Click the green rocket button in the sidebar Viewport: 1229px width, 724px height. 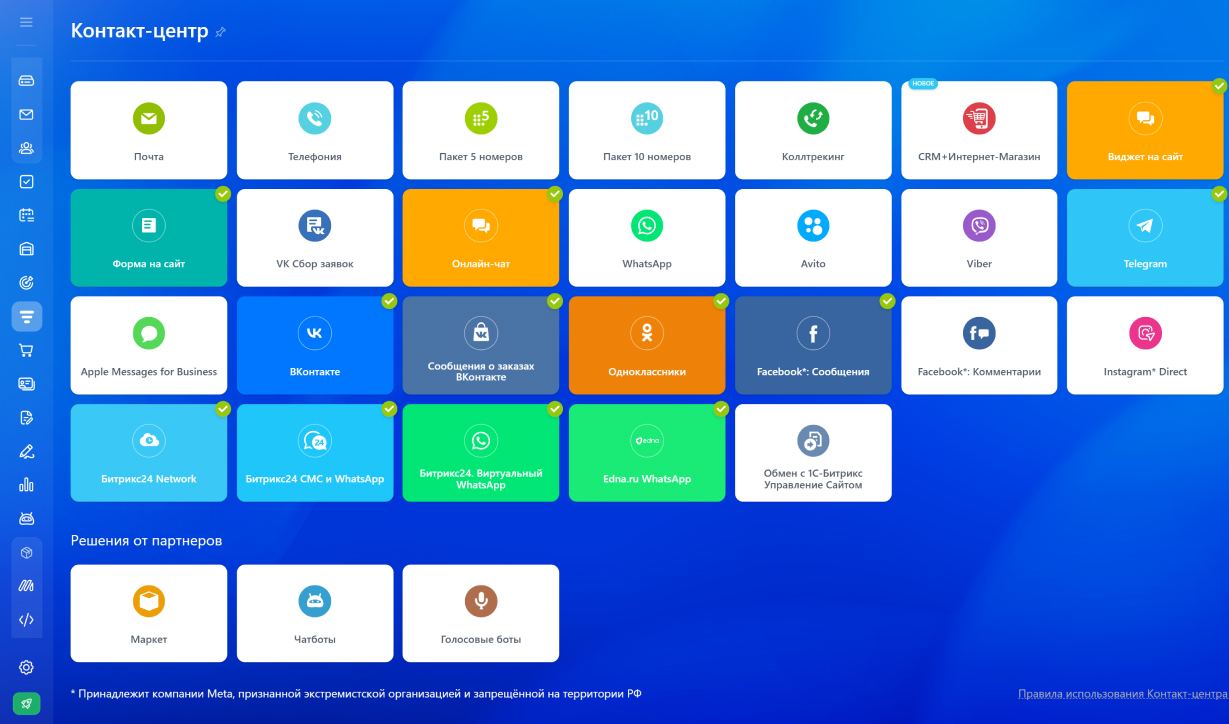(x=26, y=704)
